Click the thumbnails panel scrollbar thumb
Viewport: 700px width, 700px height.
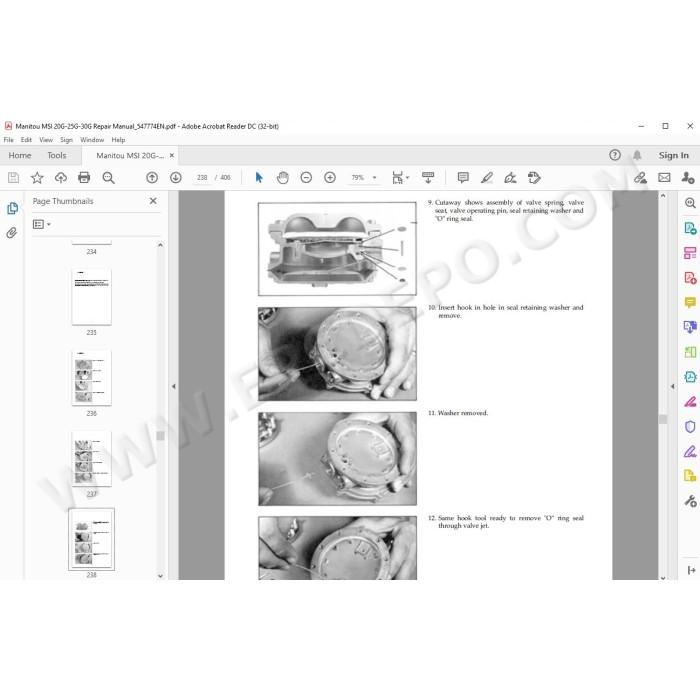(160, 435)
